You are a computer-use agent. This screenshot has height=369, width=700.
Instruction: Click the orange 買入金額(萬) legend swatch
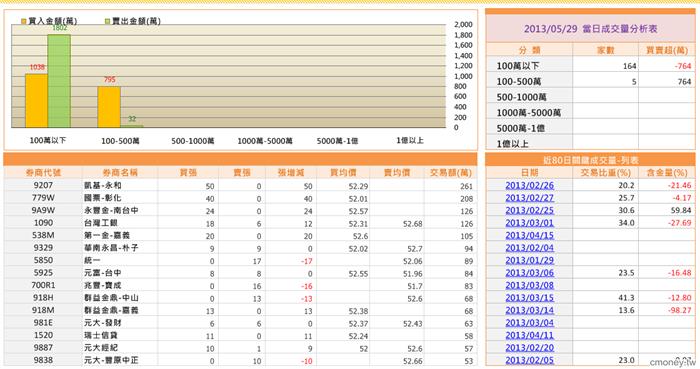pyautogui.click(x=24, y=21)
